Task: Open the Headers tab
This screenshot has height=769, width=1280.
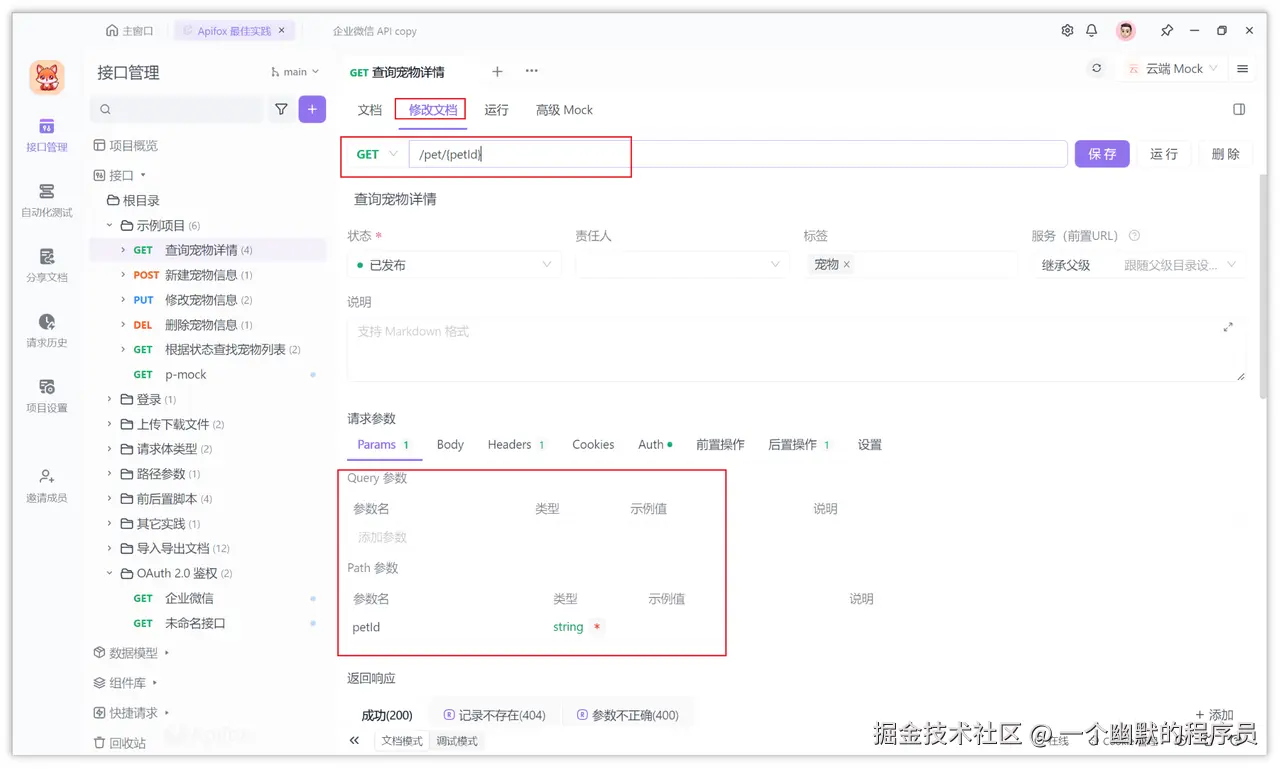Action: pos(515,444)
